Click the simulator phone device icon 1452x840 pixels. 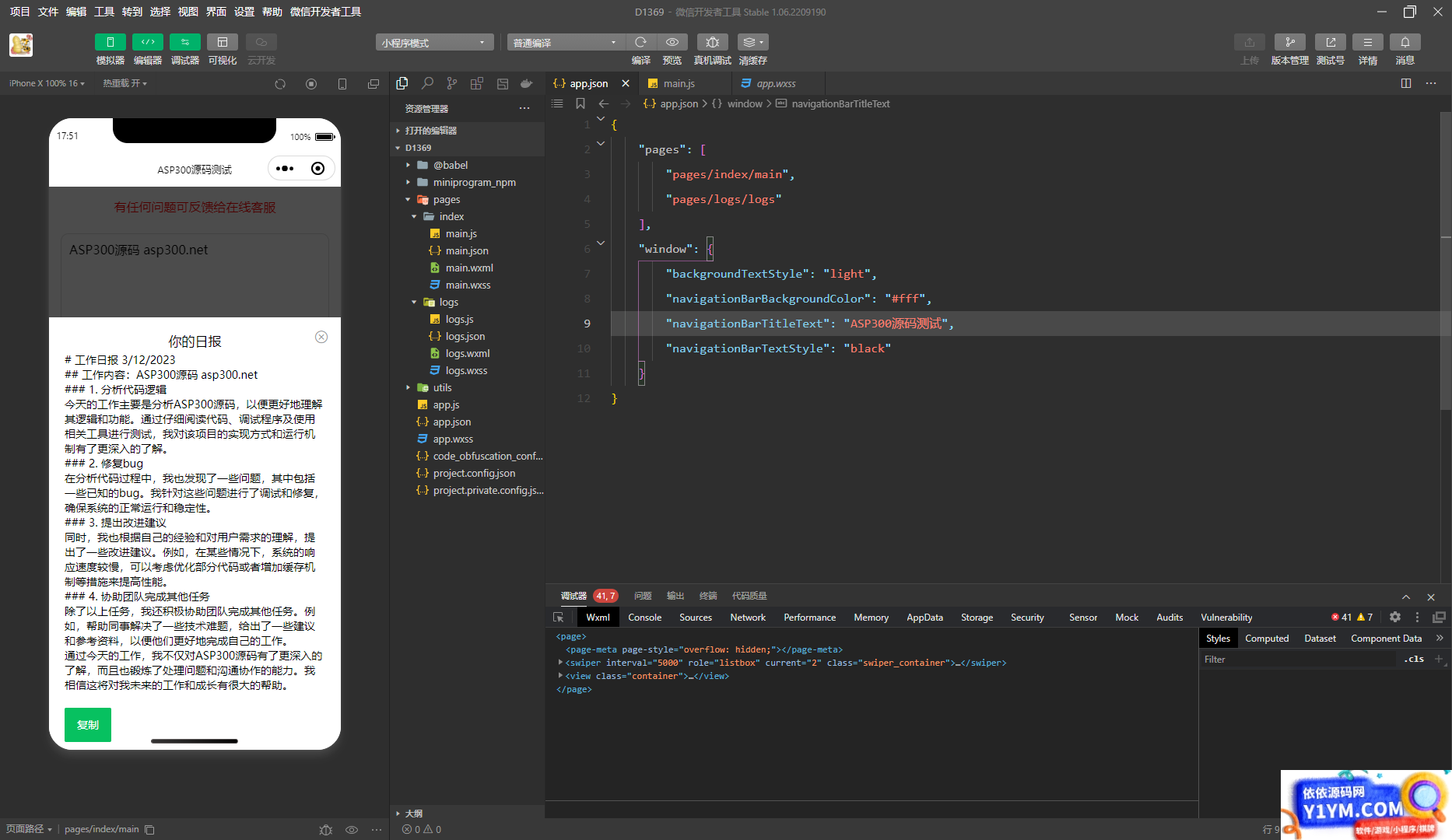click(x=342, y=84)
